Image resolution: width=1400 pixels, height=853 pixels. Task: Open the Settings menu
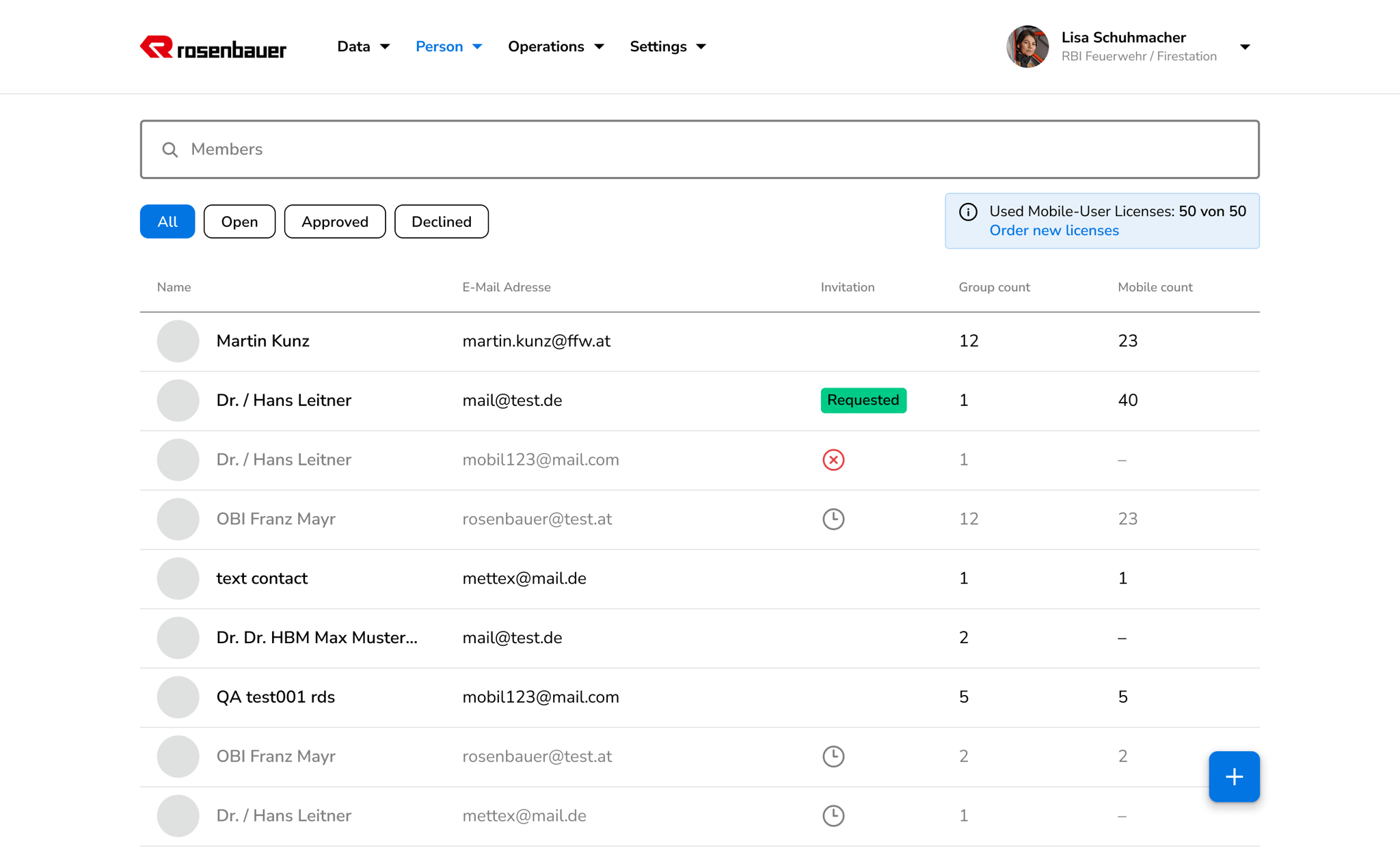pyautogui.click(x=667, y=46)
